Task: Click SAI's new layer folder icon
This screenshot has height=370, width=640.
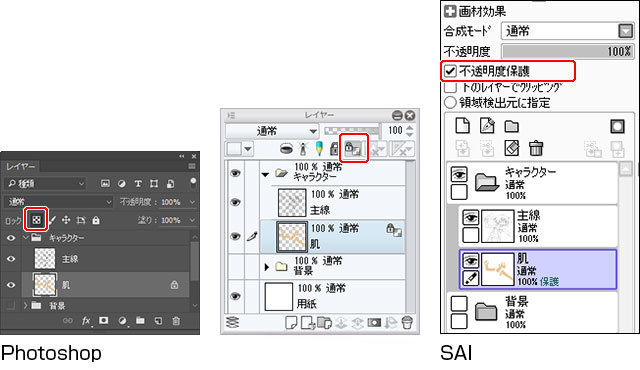Action: pos(511,126)
